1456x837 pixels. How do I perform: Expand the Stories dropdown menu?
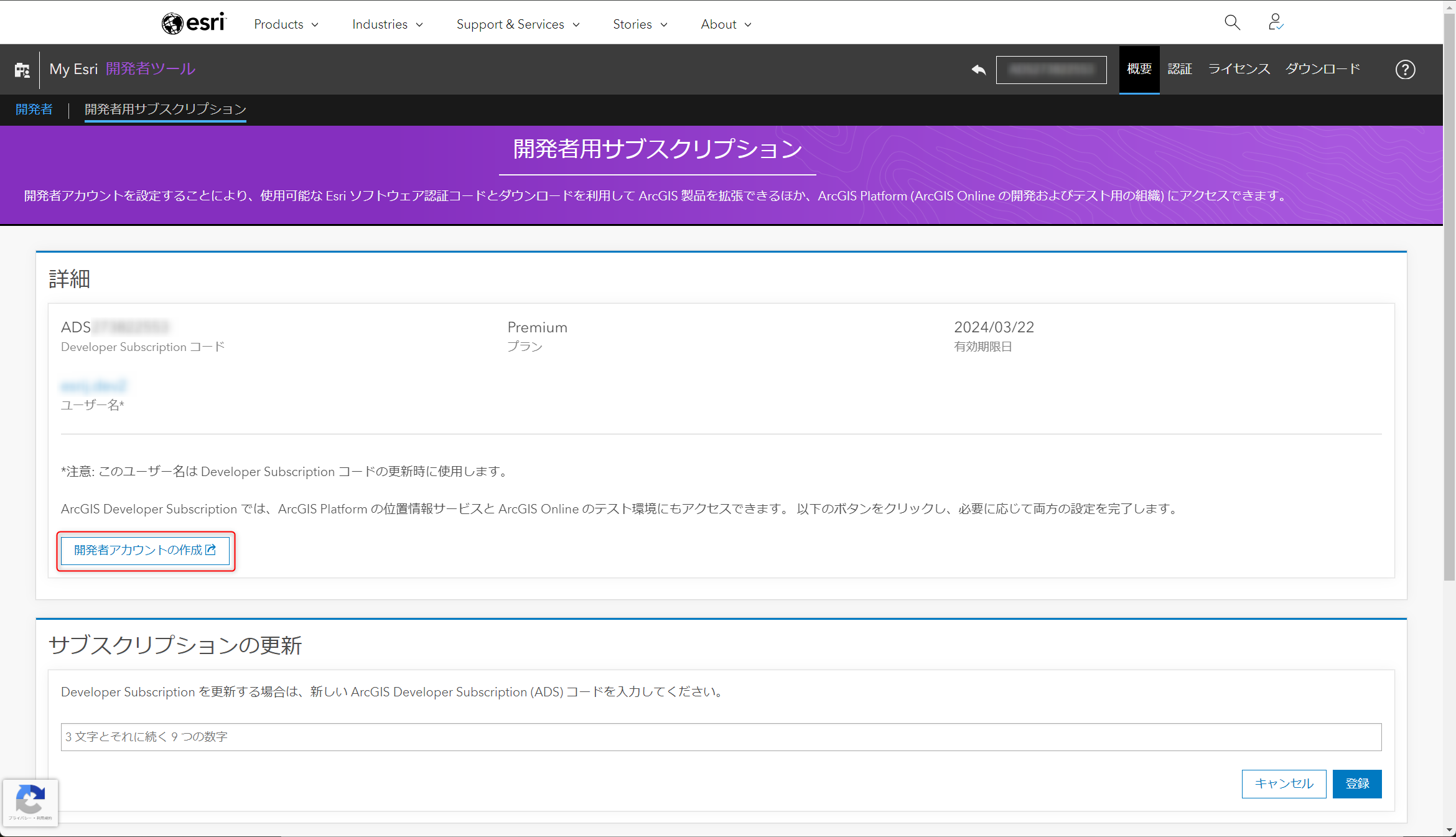[640, 24]
